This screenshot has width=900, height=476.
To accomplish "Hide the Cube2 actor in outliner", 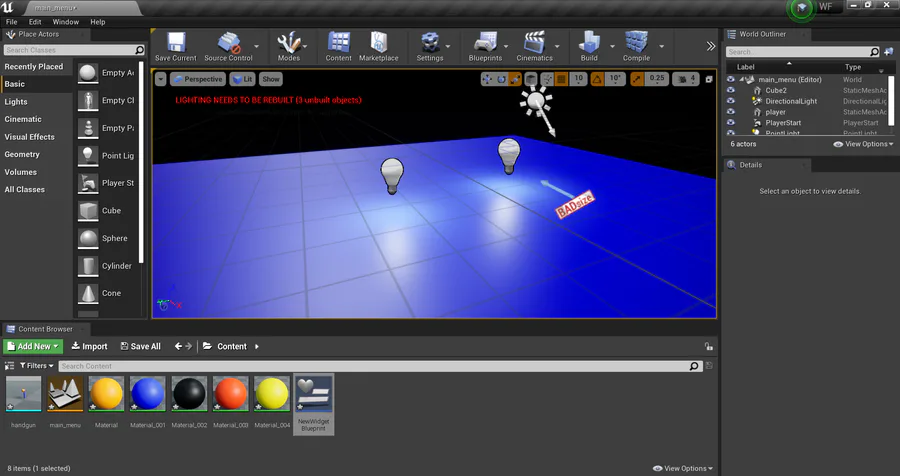I will (731, 90).
